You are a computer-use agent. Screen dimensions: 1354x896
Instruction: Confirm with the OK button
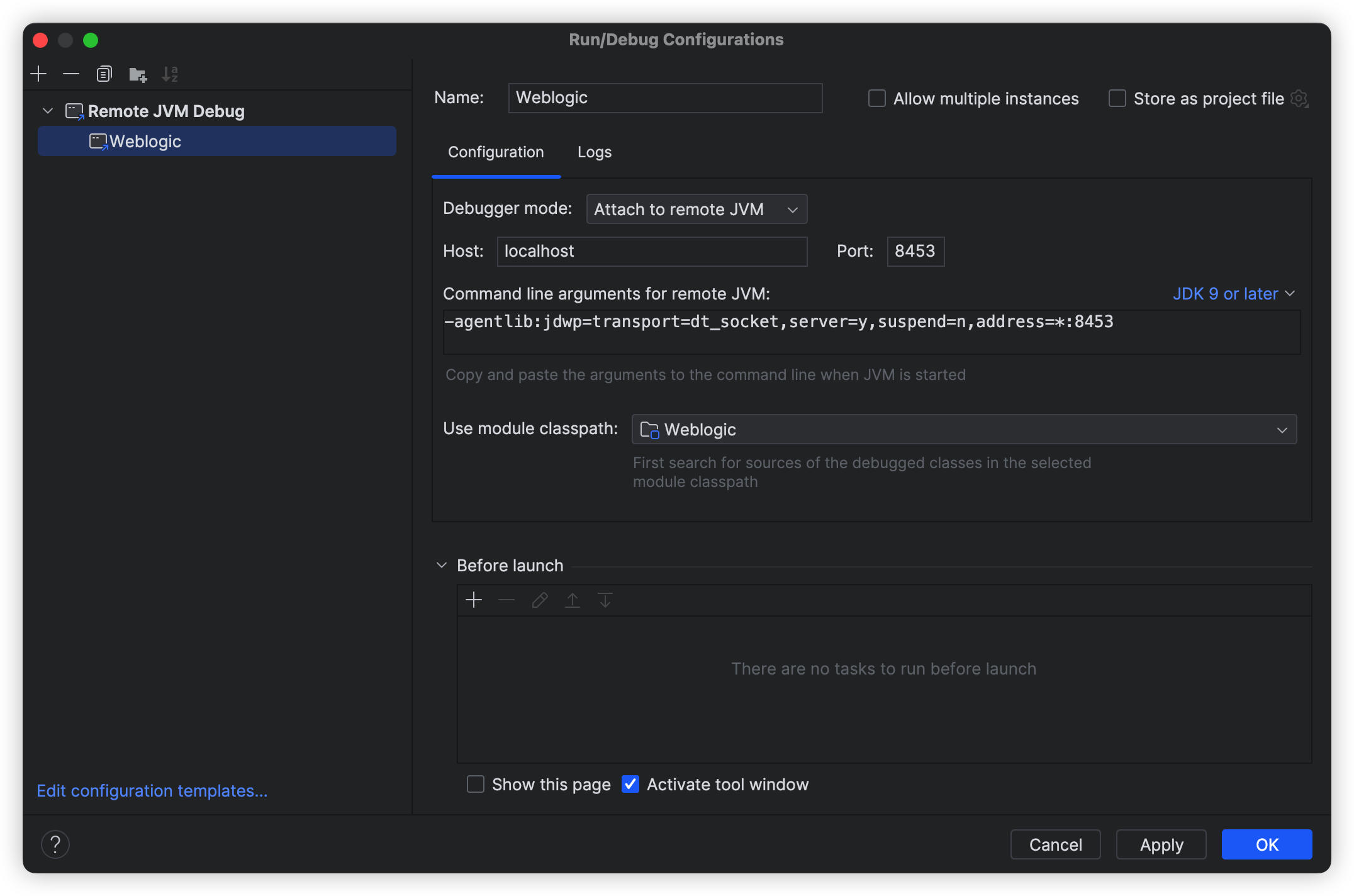(1267, 844)
